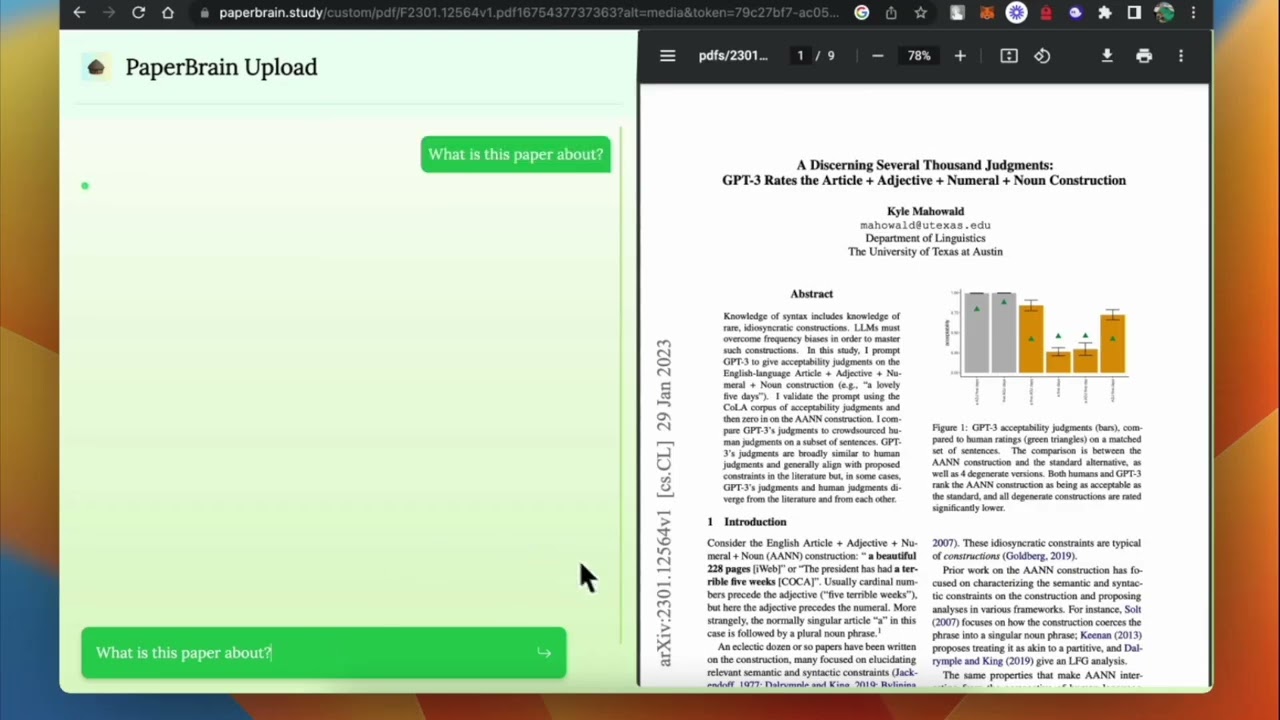The width and height of the screenshot is (1280, 720).
Task: Download the PDF file
Action: (1107, 56)
